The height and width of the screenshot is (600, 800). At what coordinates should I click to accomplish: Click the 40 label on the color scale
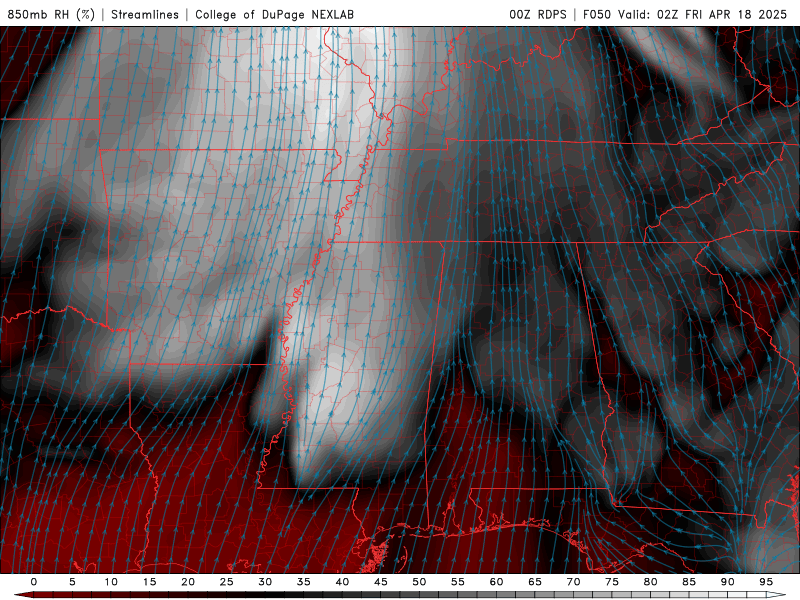click(342, 582)
